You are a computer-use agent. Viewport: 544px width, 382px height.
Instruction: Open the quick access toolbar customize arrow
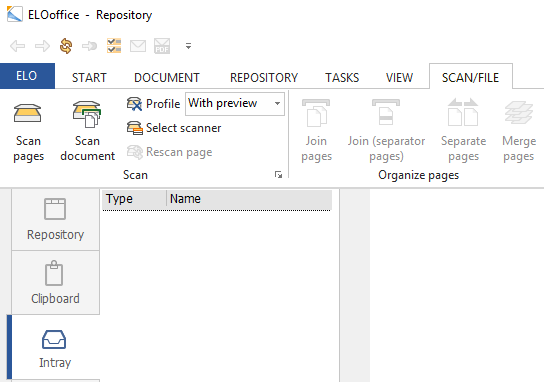[x=188, y=46]
